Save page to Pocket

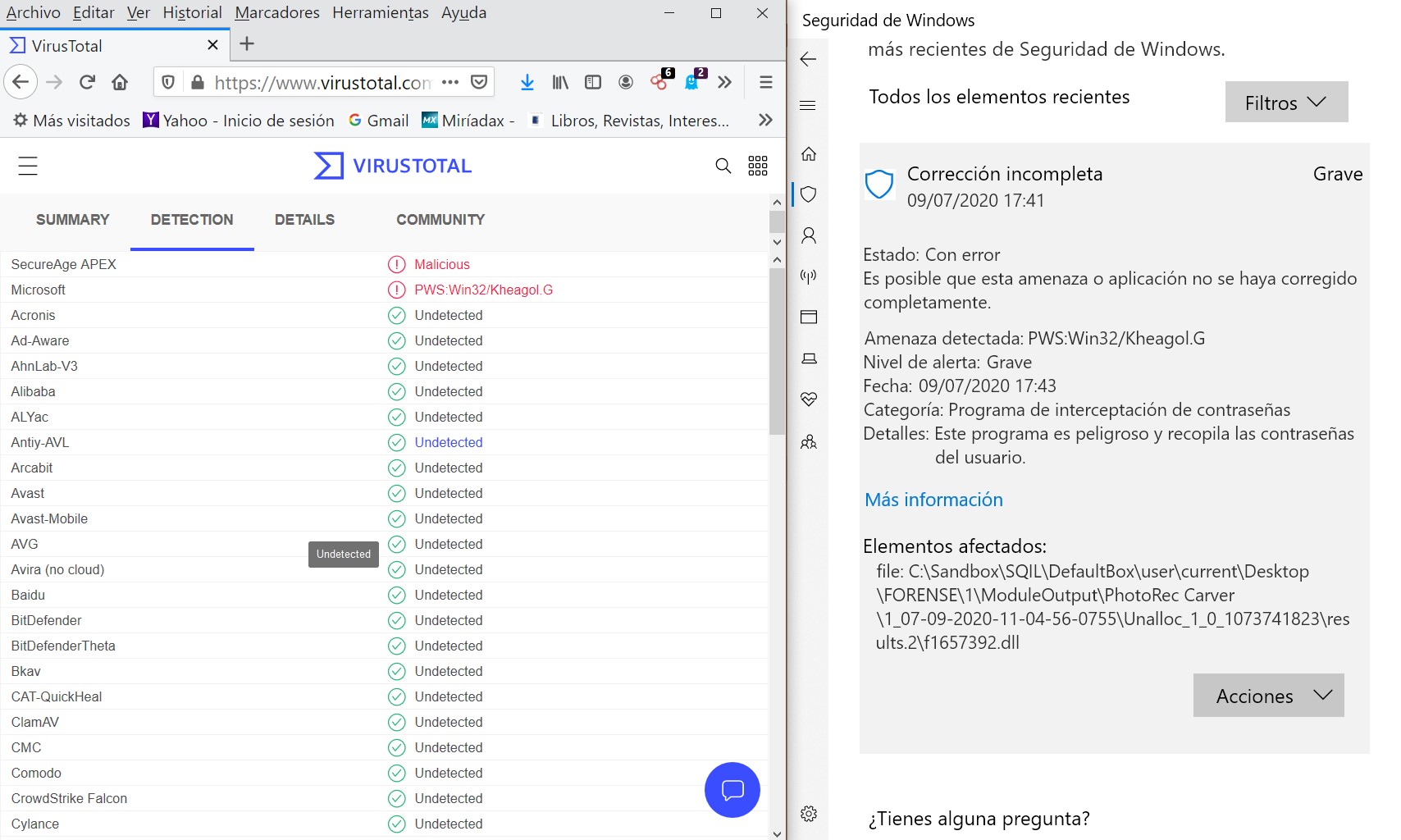click(x=479, y=82)
